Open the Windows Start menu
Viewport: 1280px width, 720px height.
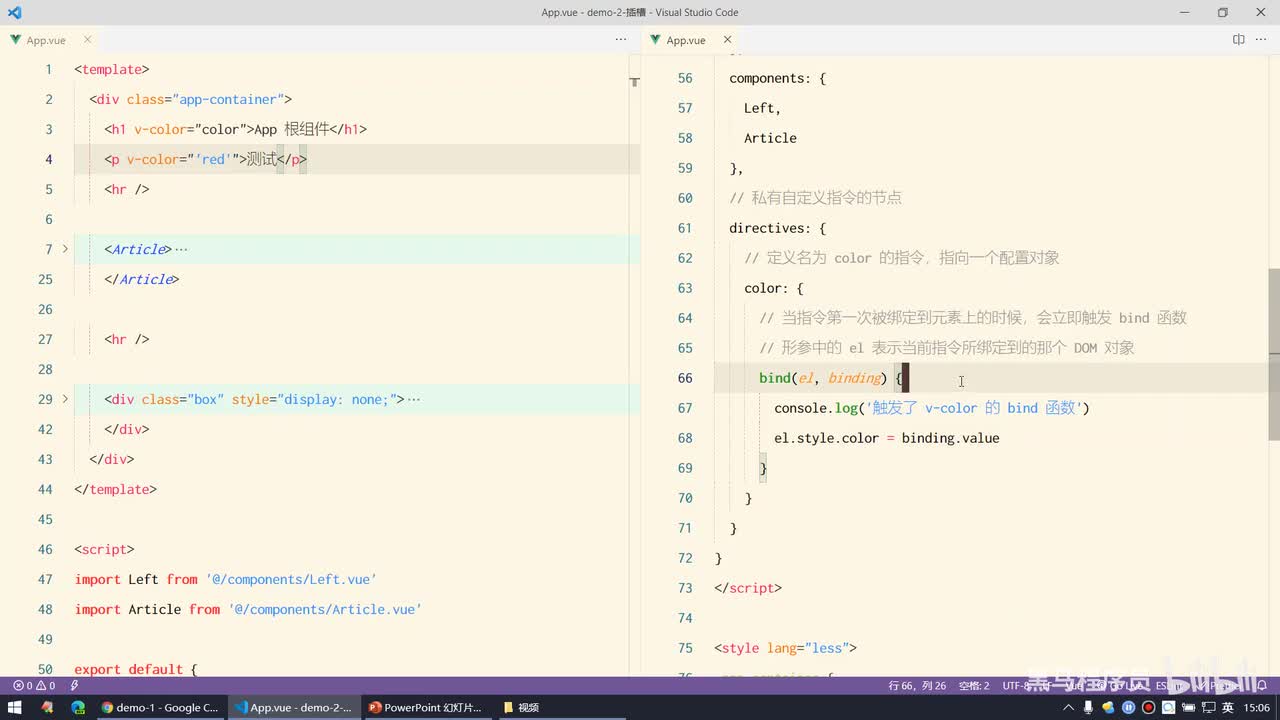click(15, 707)
